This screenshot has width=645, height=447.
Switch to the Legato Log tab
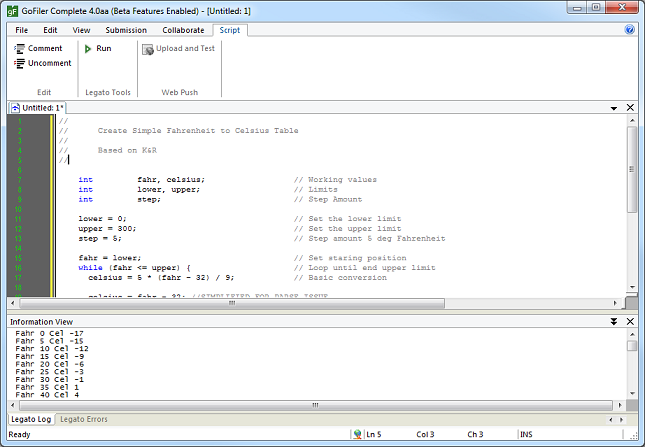[31, 419]
